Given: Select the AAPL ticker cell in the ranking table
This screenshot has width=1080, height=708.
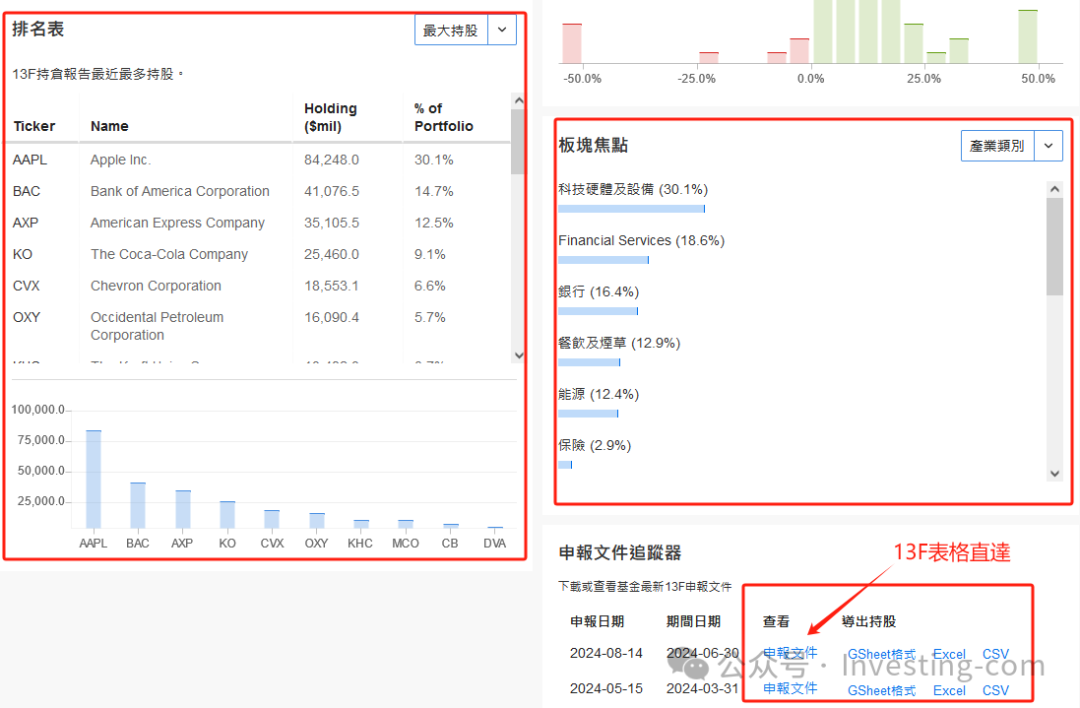Looking at the screenshot, I should 30,160.
